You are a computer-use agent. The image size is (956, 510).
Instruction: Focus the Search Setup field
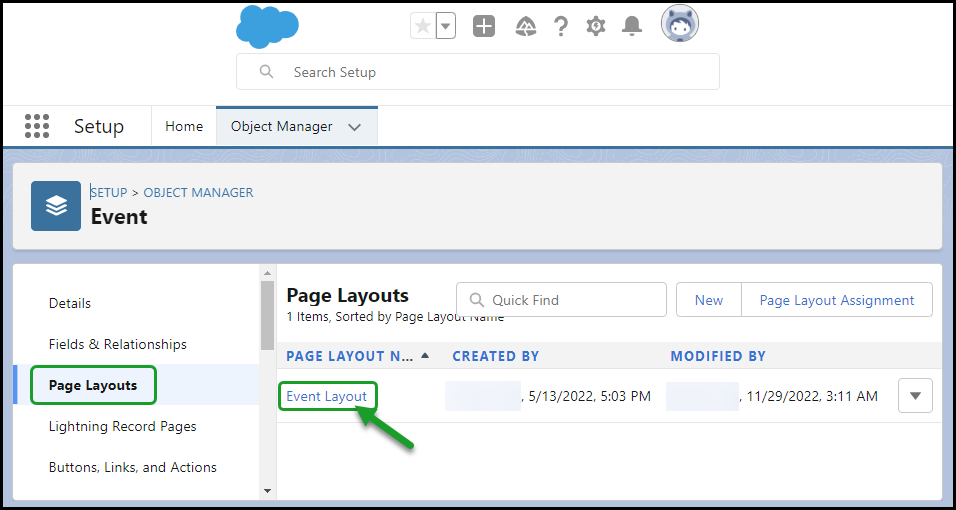click(x=478, y=71)
